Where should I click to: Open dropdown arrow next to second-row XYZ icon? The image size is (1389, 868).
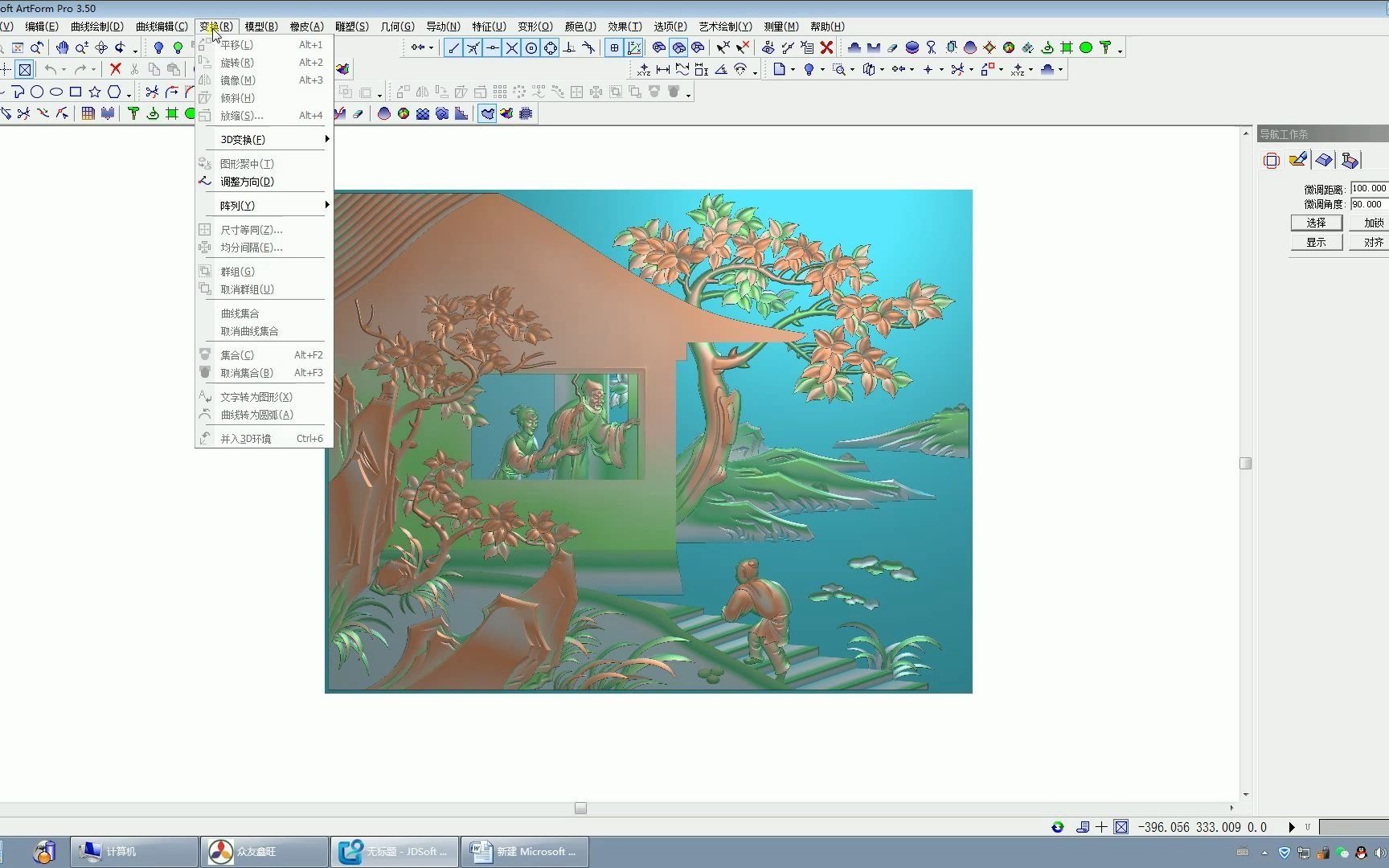coord(1031,70)
